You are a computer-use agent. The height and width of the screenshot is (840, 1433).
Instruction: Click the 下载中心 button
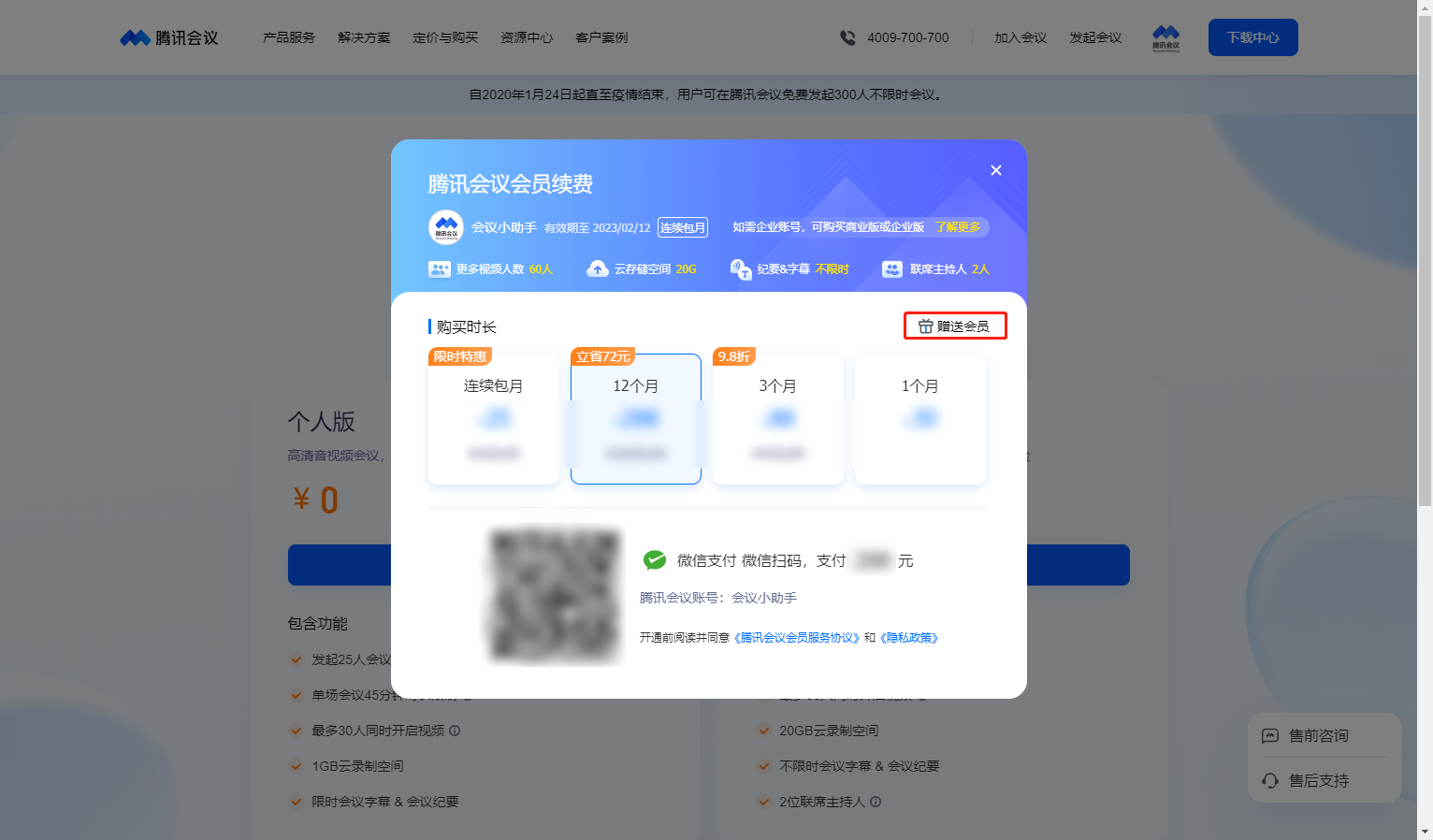click(x=1252, y=37)
